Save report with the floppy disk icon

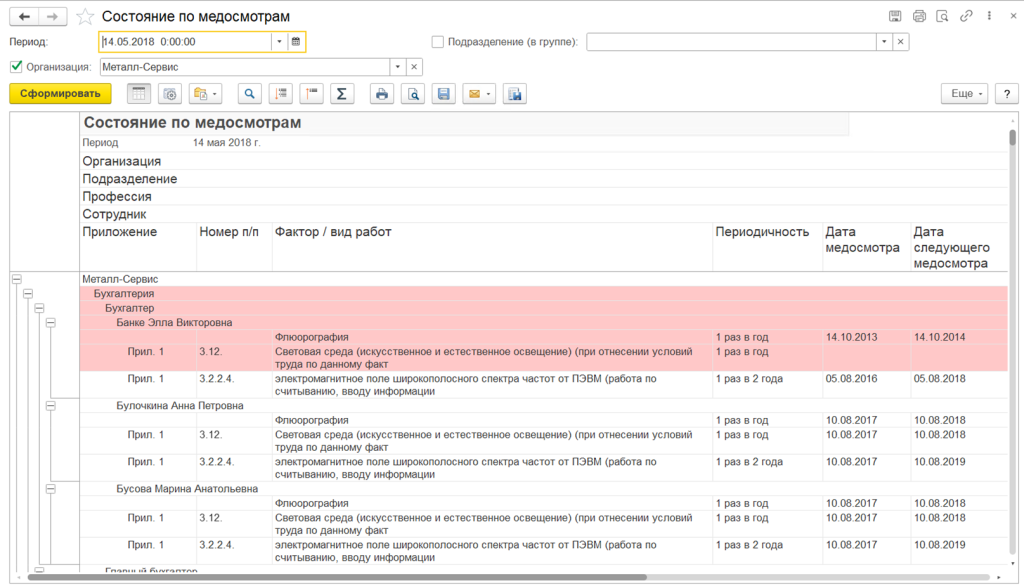(x=443, y=94)
